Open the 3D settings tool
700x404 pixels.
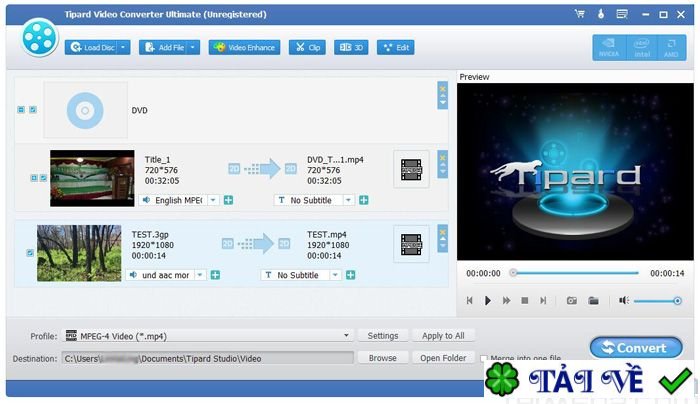[x=351, y=47]
